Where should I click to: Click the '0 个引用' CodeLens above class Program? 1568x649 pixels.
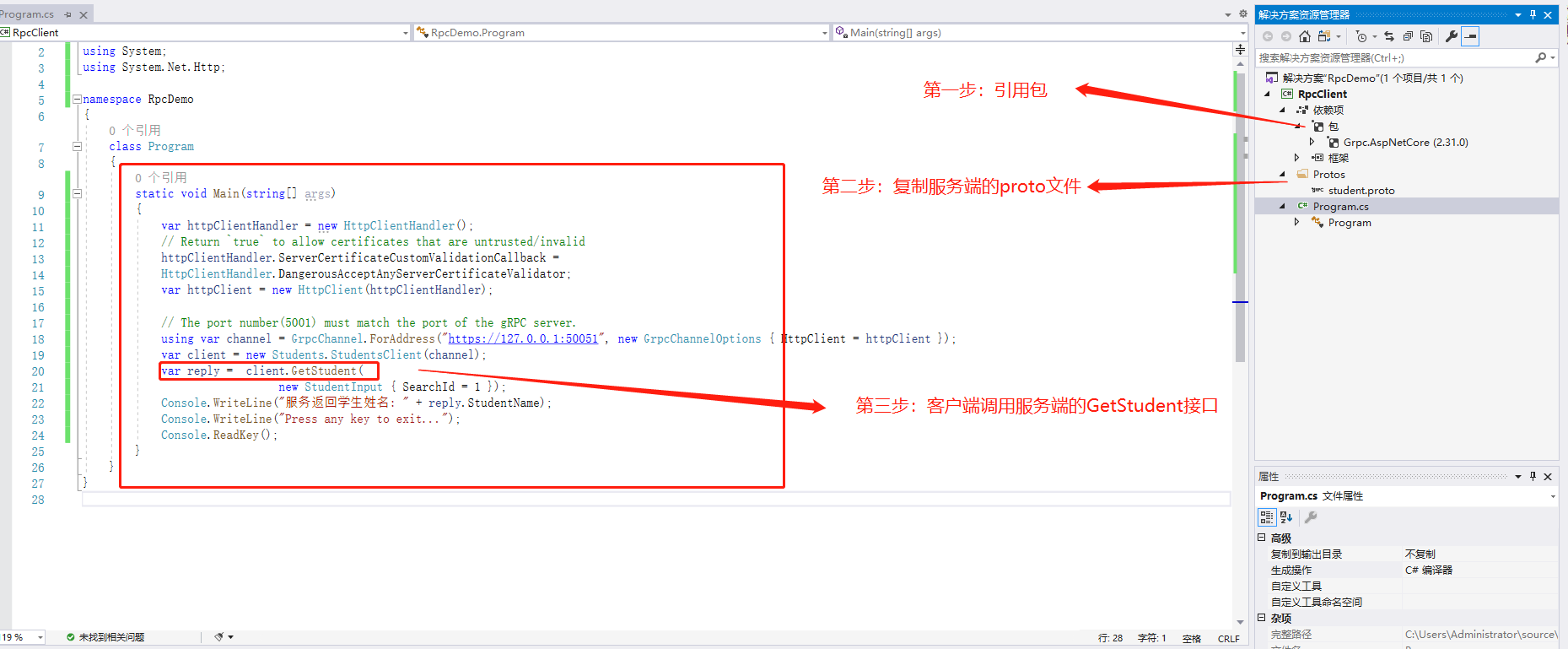(135, 130)
